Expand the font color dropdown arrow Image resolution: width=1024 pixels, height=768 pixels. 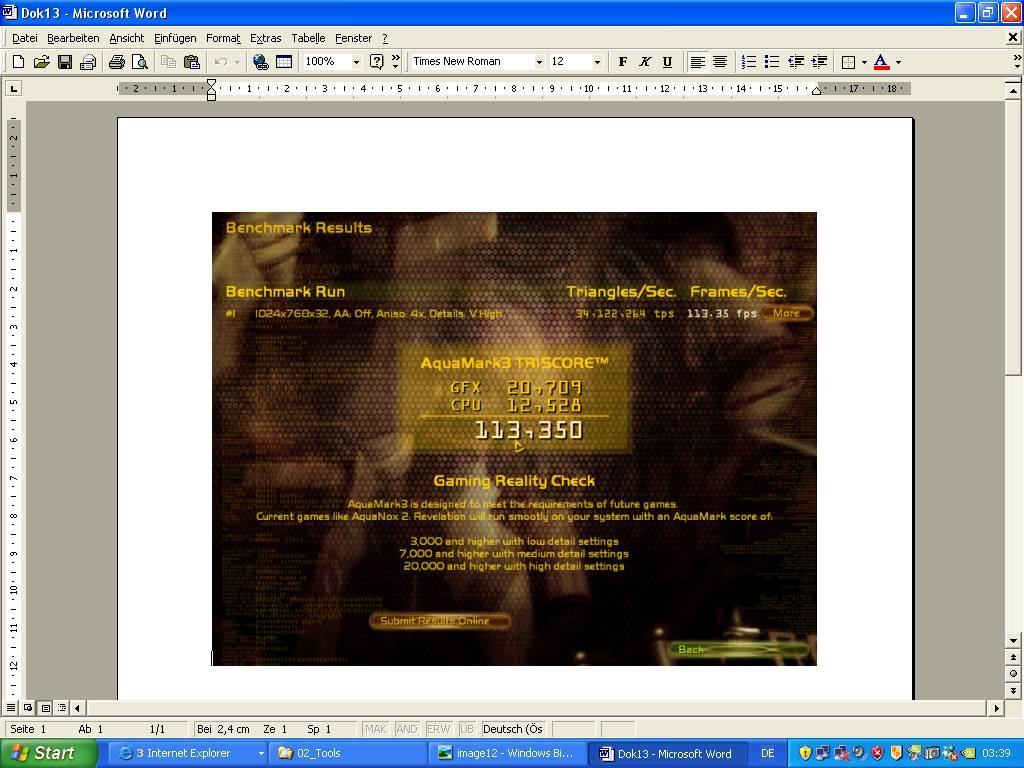898,62
